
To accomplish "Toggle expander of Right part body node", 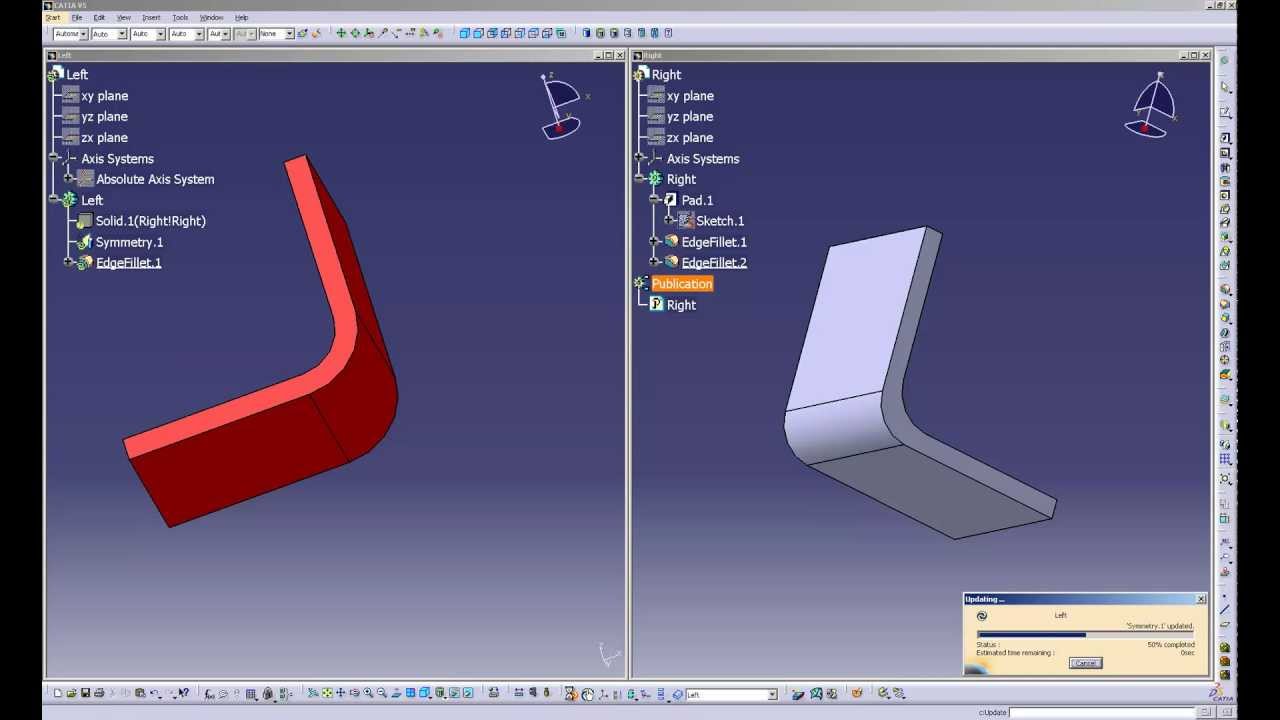I will tap(639, 179).
